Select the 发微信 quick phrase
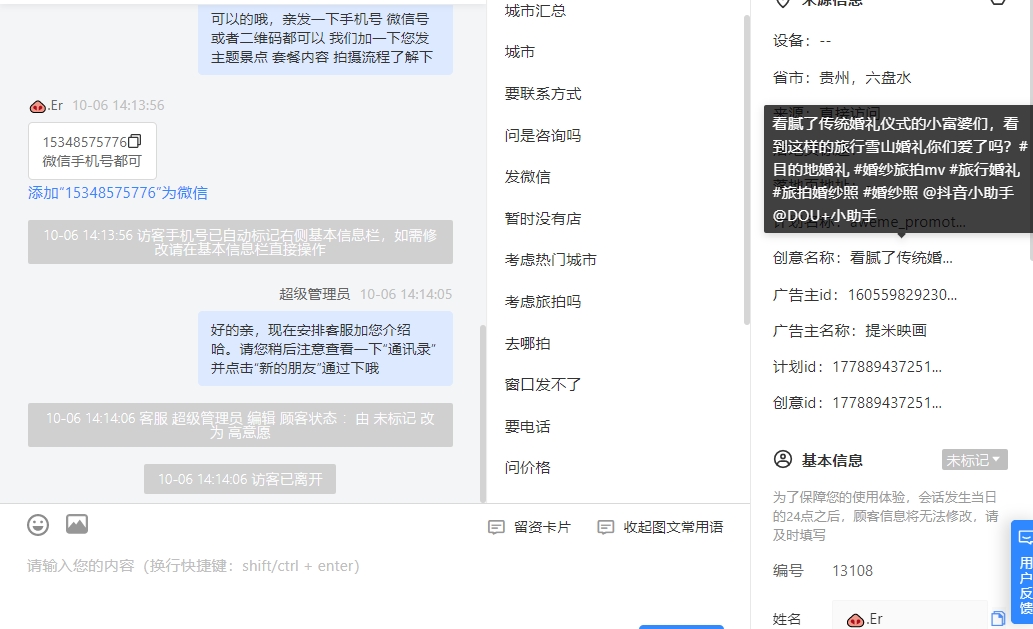This screenshot has width=1033, height=629. point(528,177)
